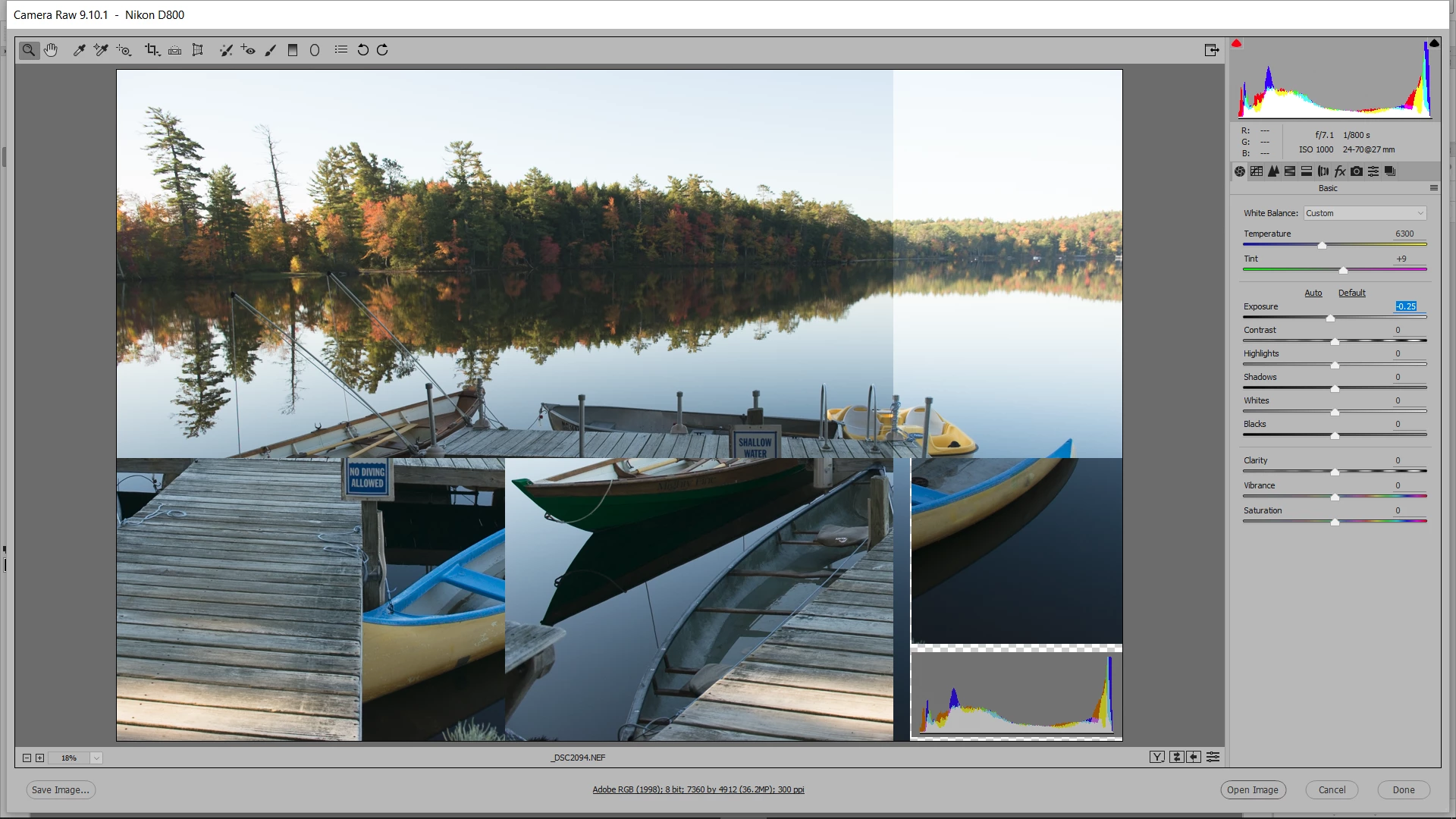The image size is (1456, 819).
Task: Open workflow options link Adobe RGB
Action: [698, 789]
